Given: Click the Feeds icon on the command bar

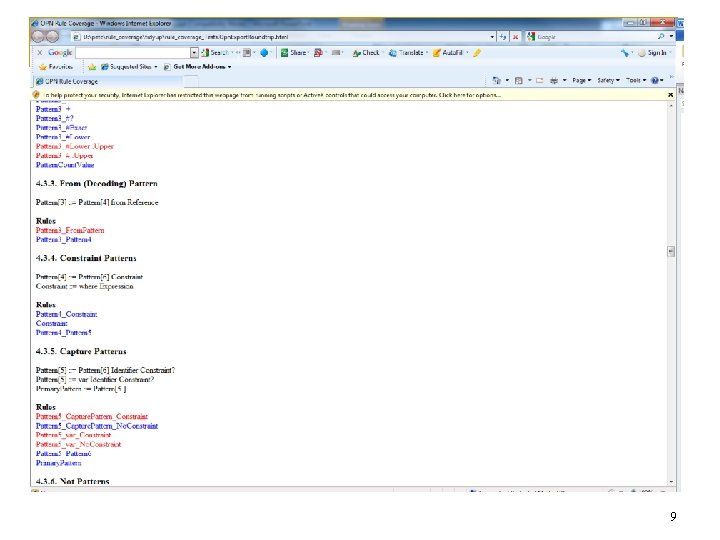Looking at the screenshot, I should point(518,80).
